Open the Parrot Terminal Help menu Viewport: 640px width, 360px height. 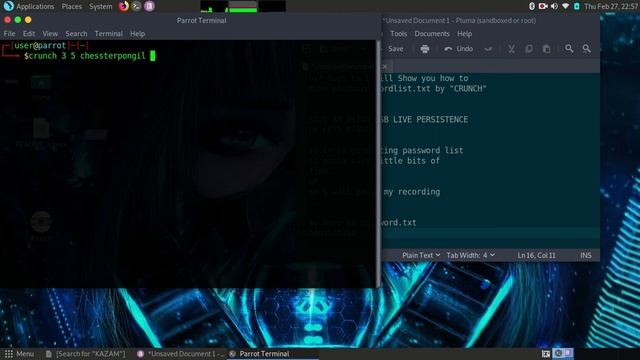[x=138, y=33]
